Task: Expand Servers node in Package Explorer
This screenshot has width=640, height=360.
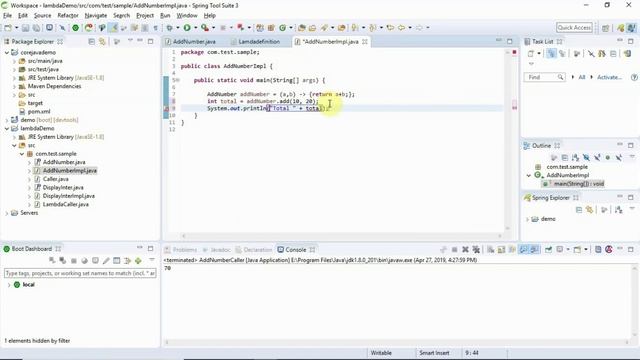Action: [7, 213]
